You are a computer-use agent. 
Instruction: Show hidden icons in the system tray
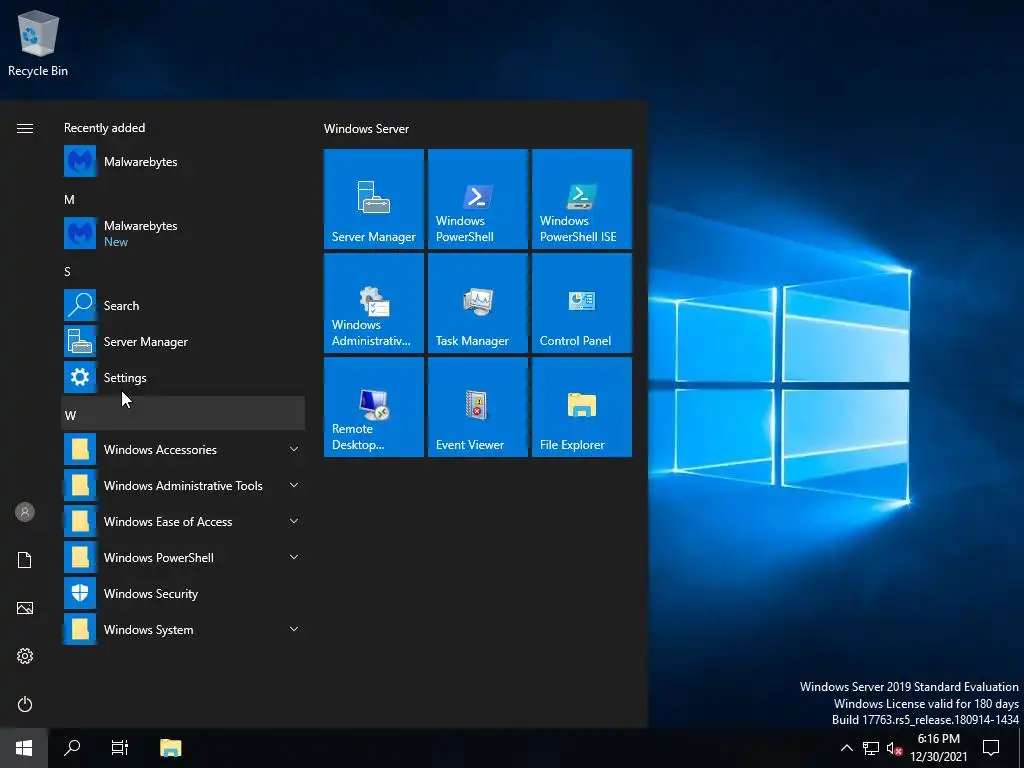(x=846, y=748)
